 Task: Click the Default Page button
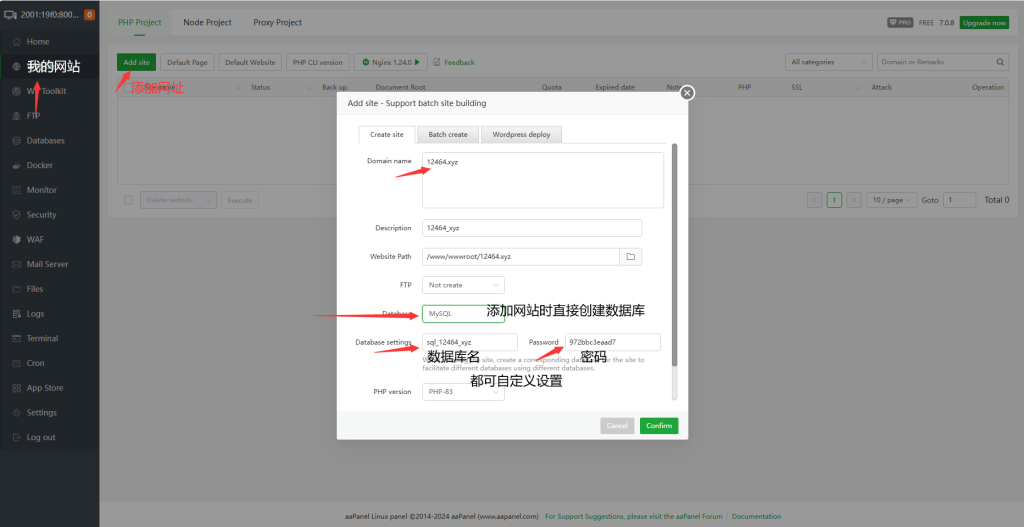click(x=187, y=62)
